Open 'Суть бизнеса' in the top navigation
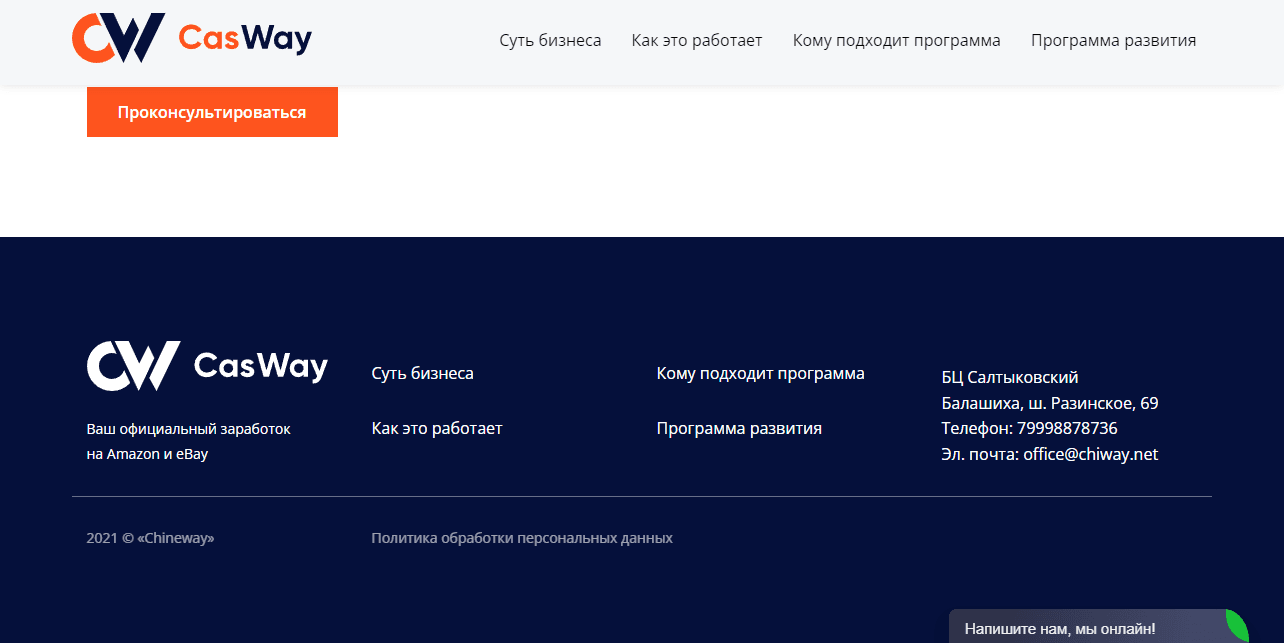Screen dimensions: 1284x643 coord(550,40)
